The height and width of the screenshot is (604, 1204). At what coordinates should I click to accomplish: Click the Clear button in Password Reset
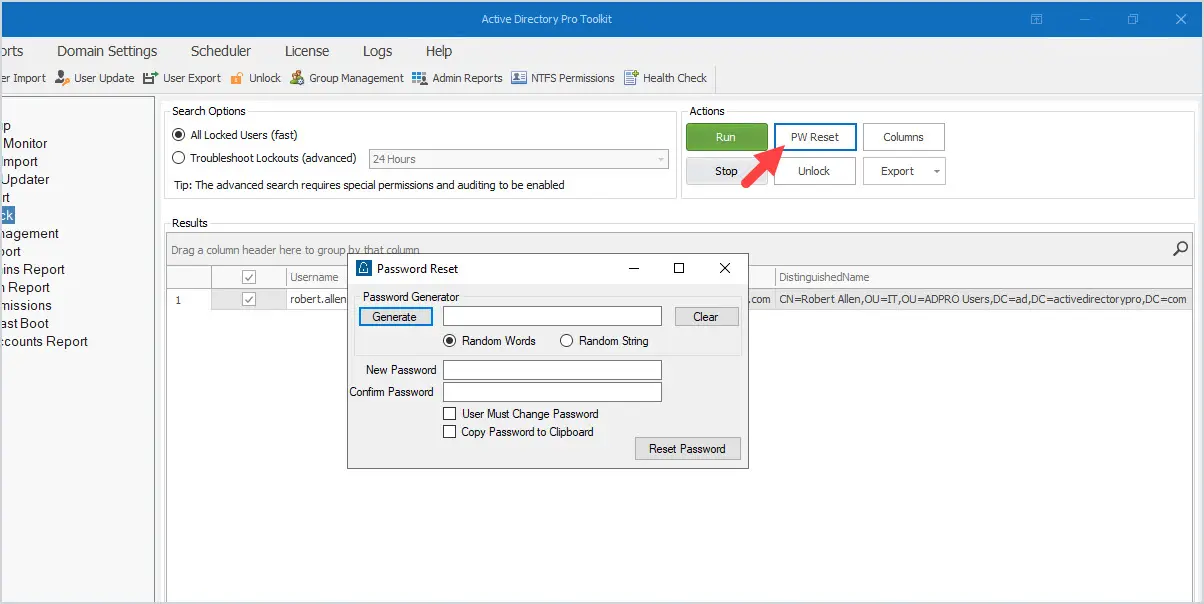706,316
